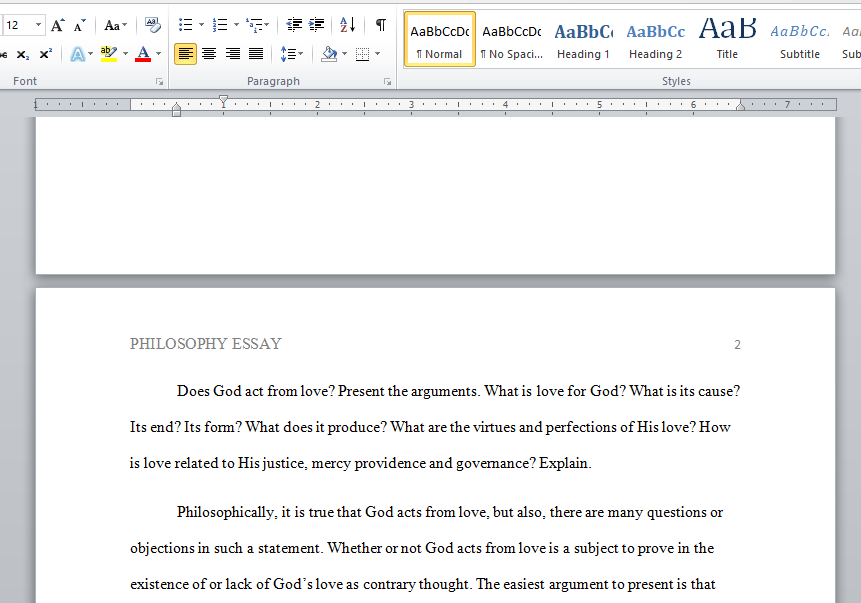Apply Subtitle style
The height and width of the screenshot is (603, 861).
tap(800, 39)
